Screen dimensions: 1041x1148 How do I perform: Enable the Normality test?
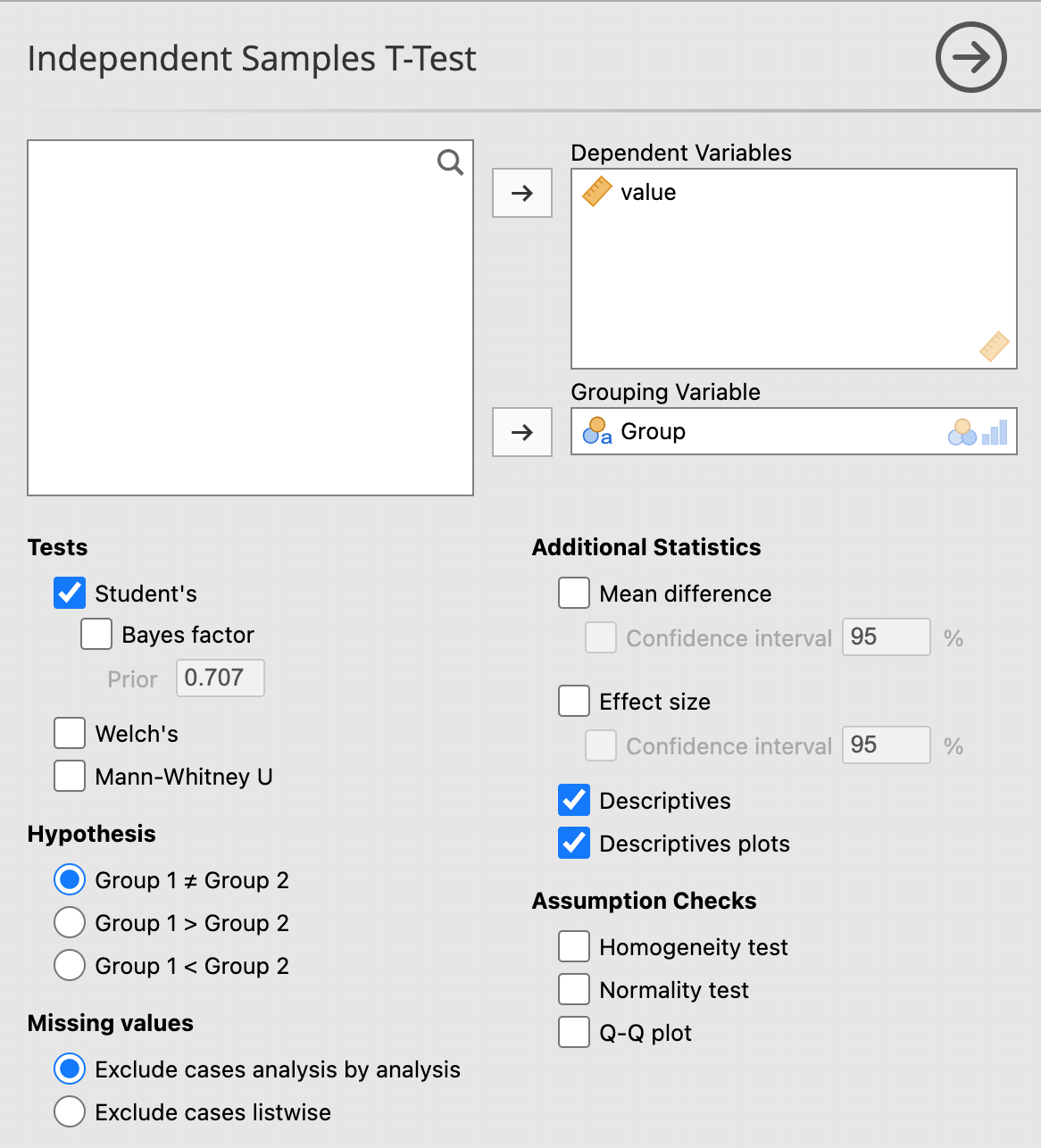(x=574, y=989)
